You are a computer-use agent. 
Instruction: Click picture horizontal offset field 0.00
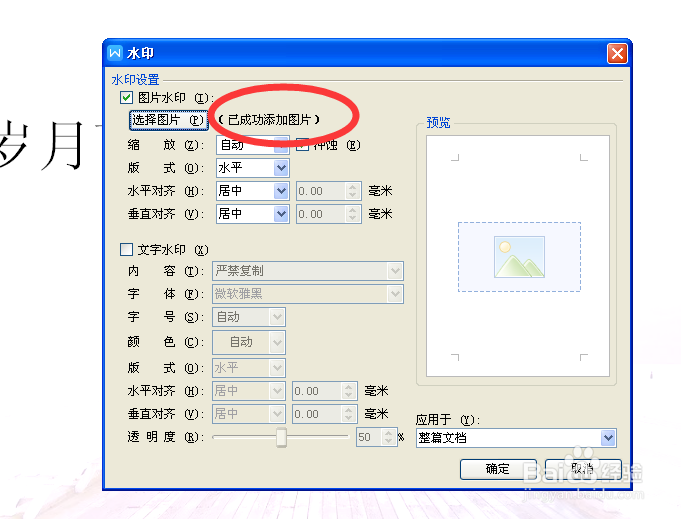[x=321, y=191]
